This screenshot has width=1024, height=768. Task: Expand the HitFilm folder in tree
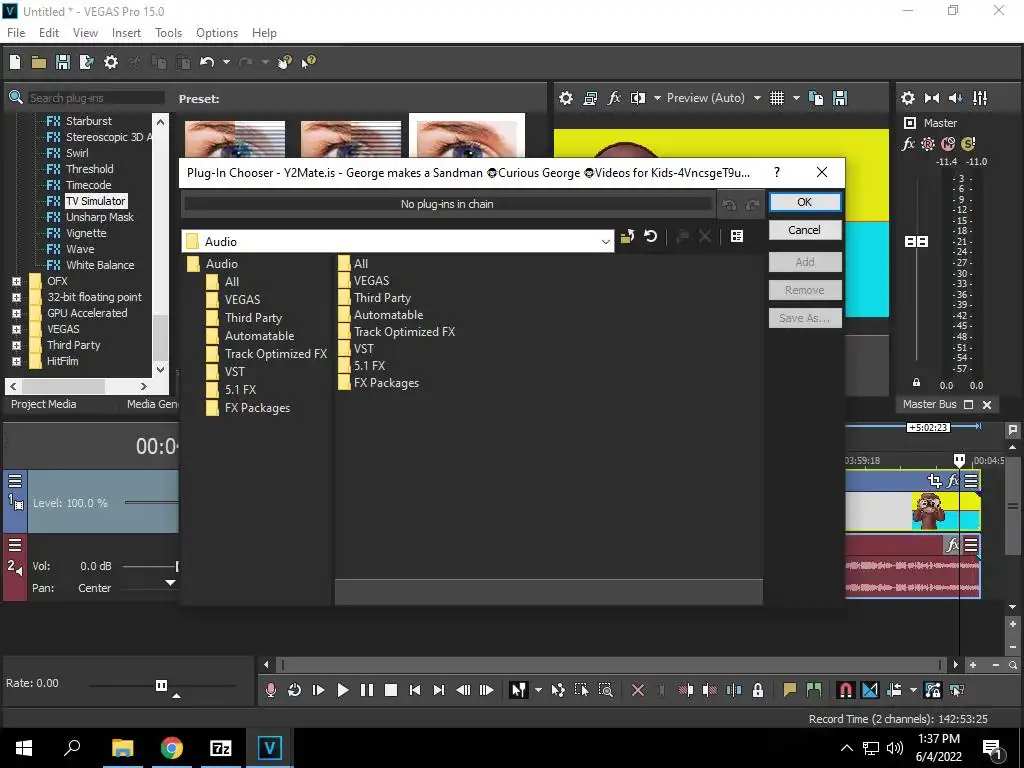(x=16, y=361)
